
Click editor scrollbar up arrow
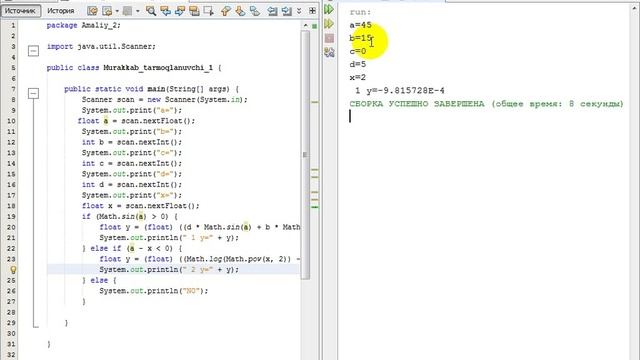coord(306,25)
